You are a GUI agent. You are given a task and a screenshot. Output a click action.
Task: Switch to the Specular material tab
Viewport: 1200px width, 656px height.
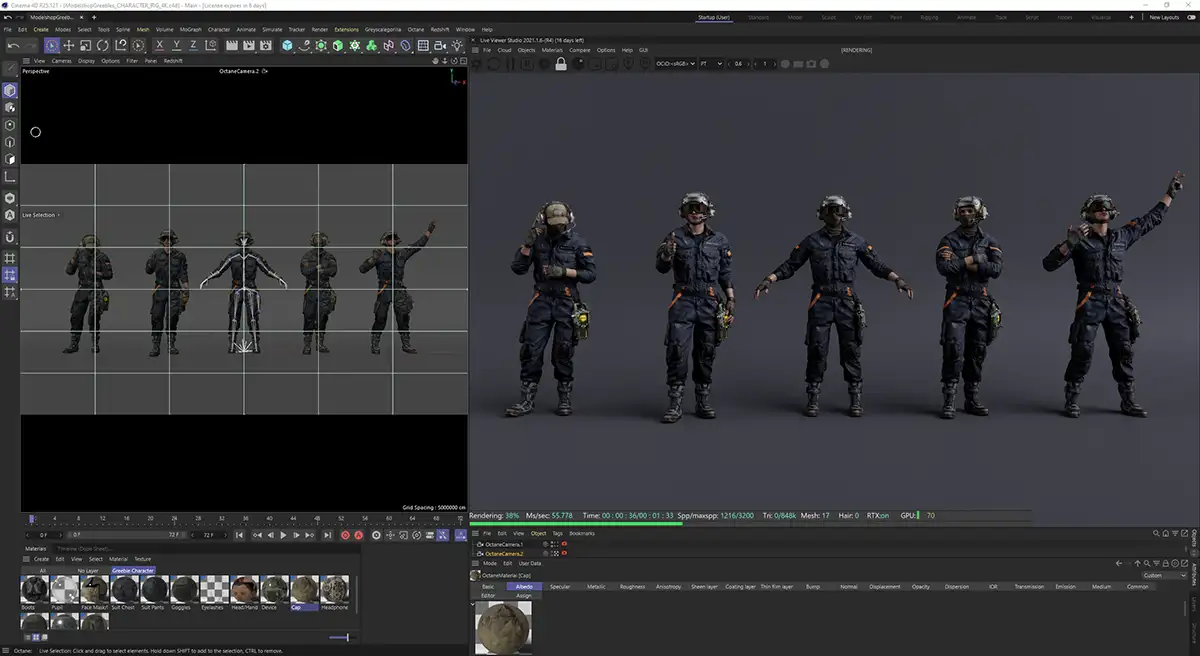point(560,587)
